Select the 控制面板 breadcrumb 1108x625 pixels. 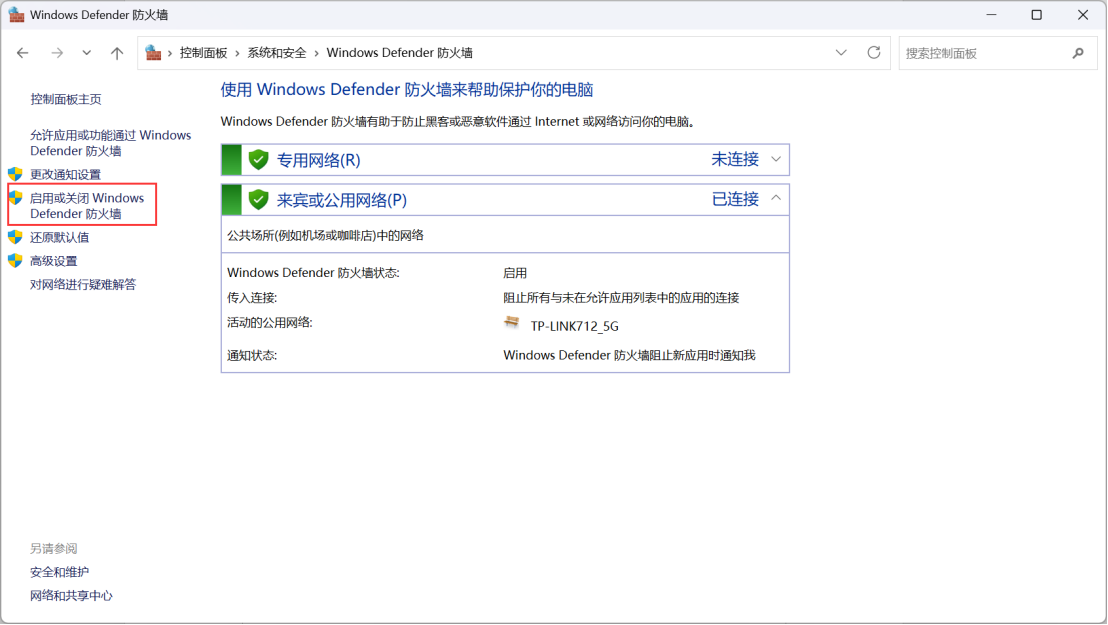tap(204, 53)
